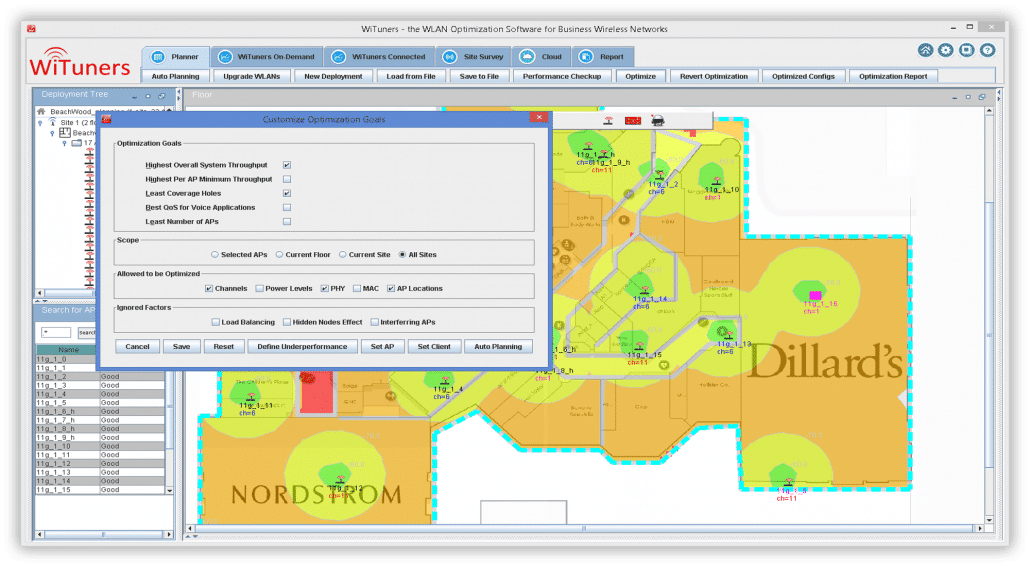Click the folder icon in Deployment Tree
Screen dimensions: 1030x567
(x=77, y=143)
